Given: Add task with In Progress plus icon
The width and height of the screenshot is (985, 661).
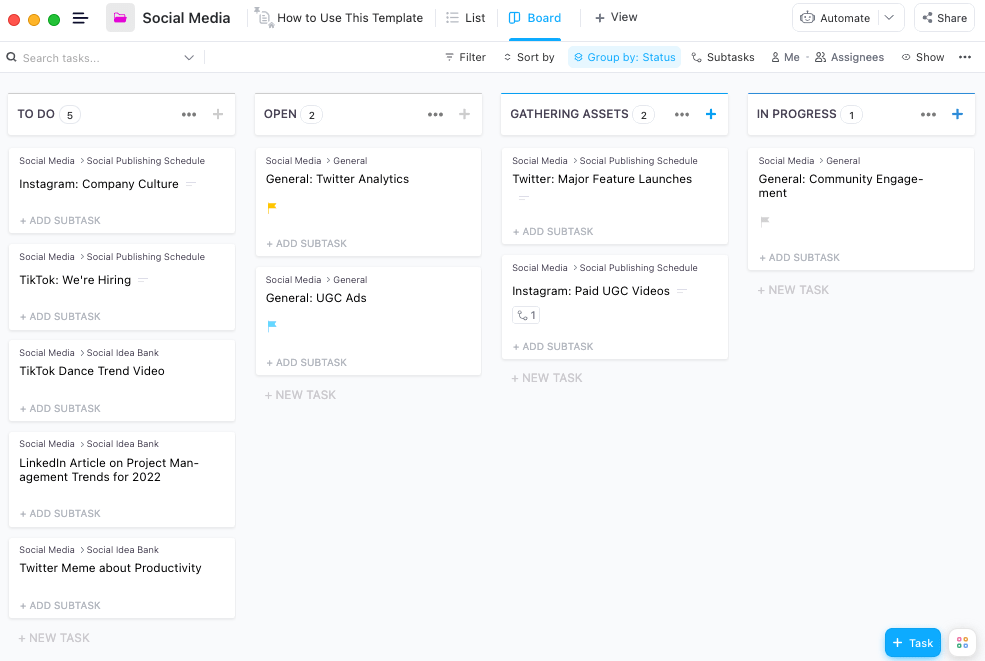Looking at the screenshot, I should pos(957,114).
